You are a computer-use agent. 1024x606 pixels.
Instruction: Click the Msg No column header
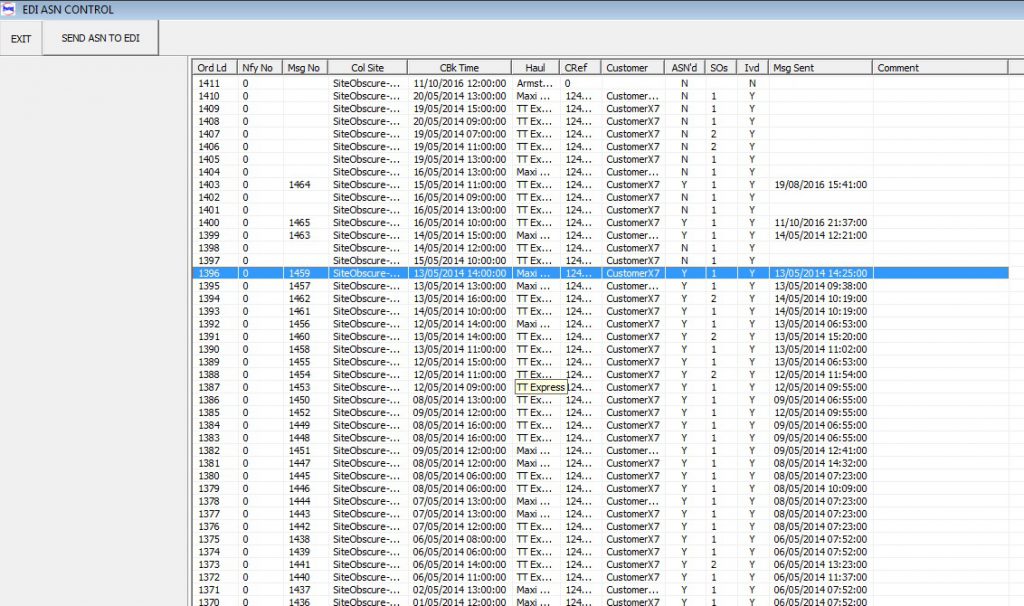[304, 68]
